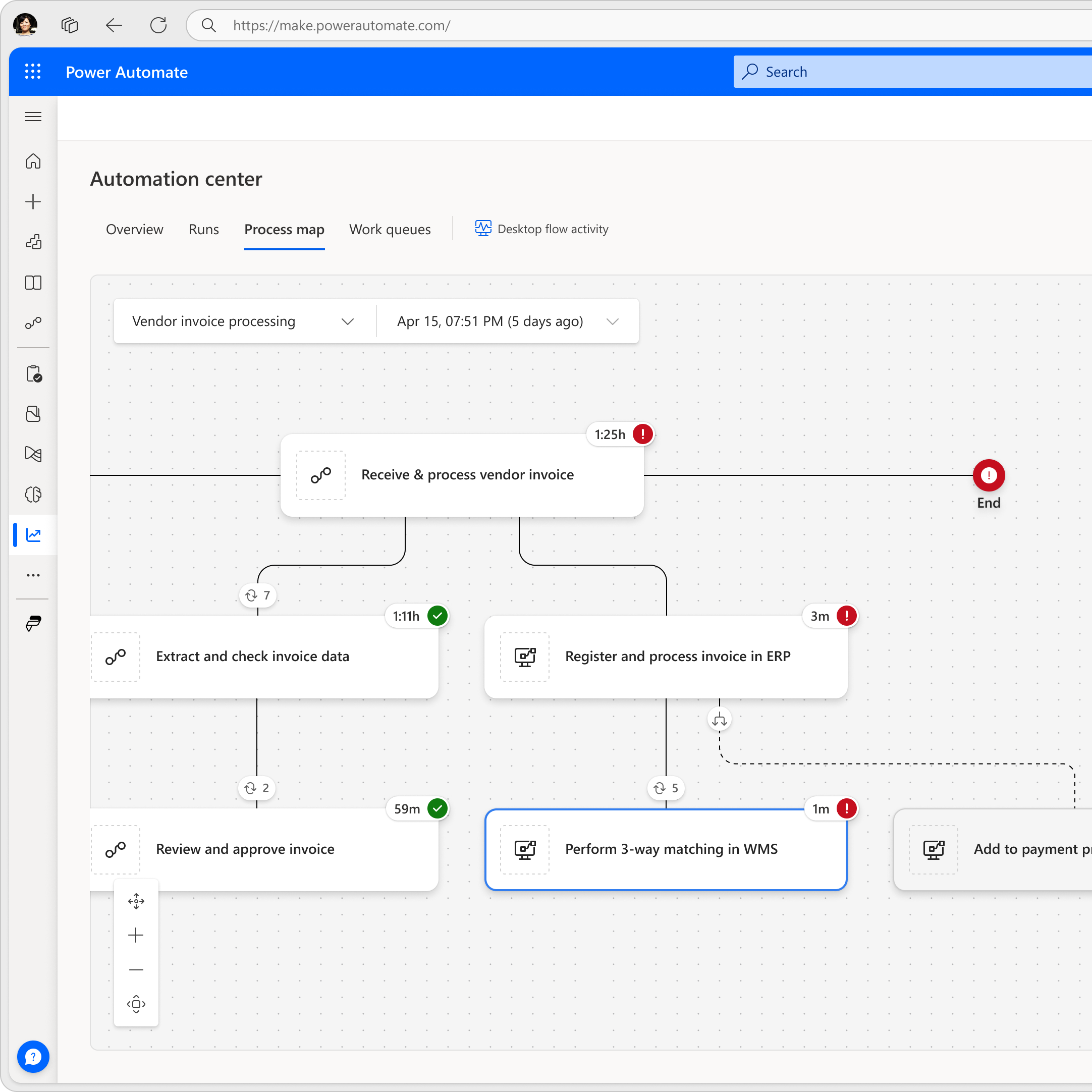The height and width of the screenshot is (1092, 1092).
Task: Select the Automation center chart icon
Action: (x=33, y=535)
